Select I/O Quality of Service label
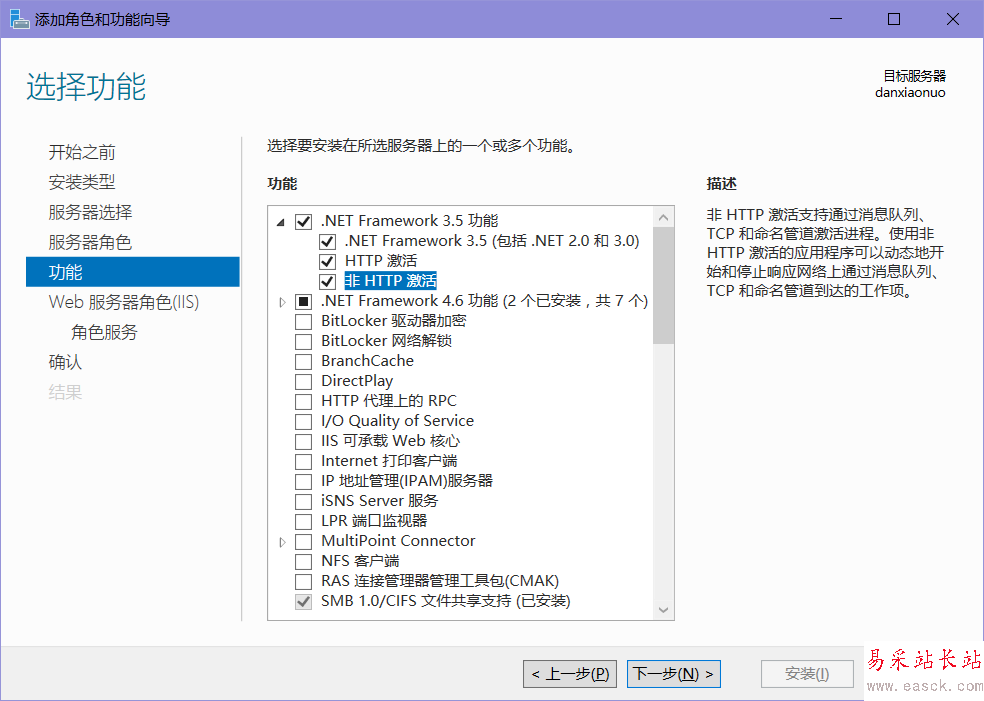Image resolution: width=984 pixels, height=701 pixels. pos(397,420)
